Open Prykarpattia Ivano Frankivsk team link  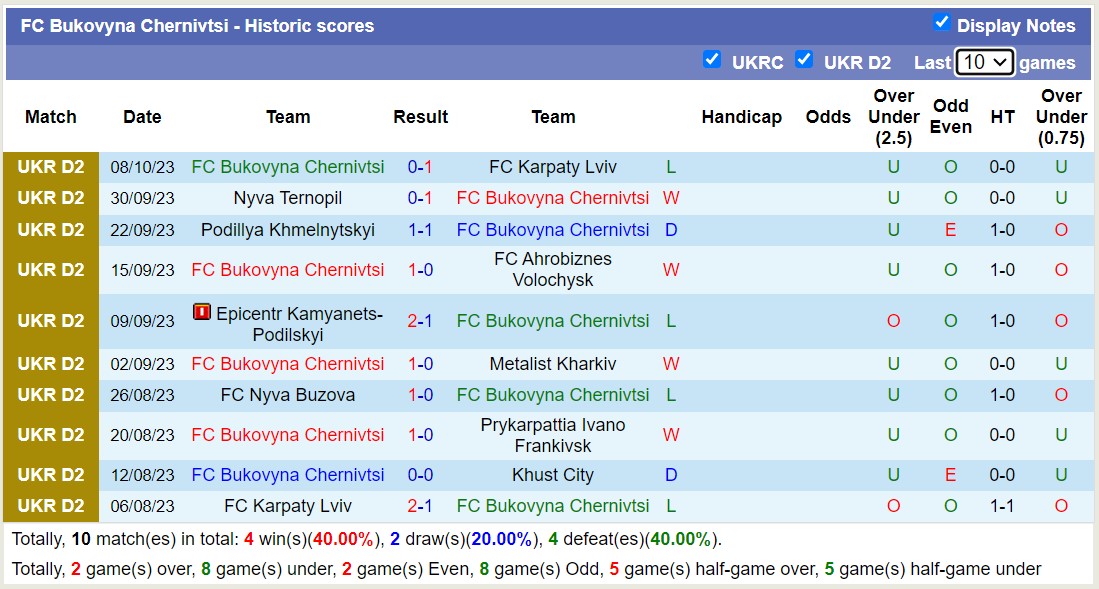(553, 435)
